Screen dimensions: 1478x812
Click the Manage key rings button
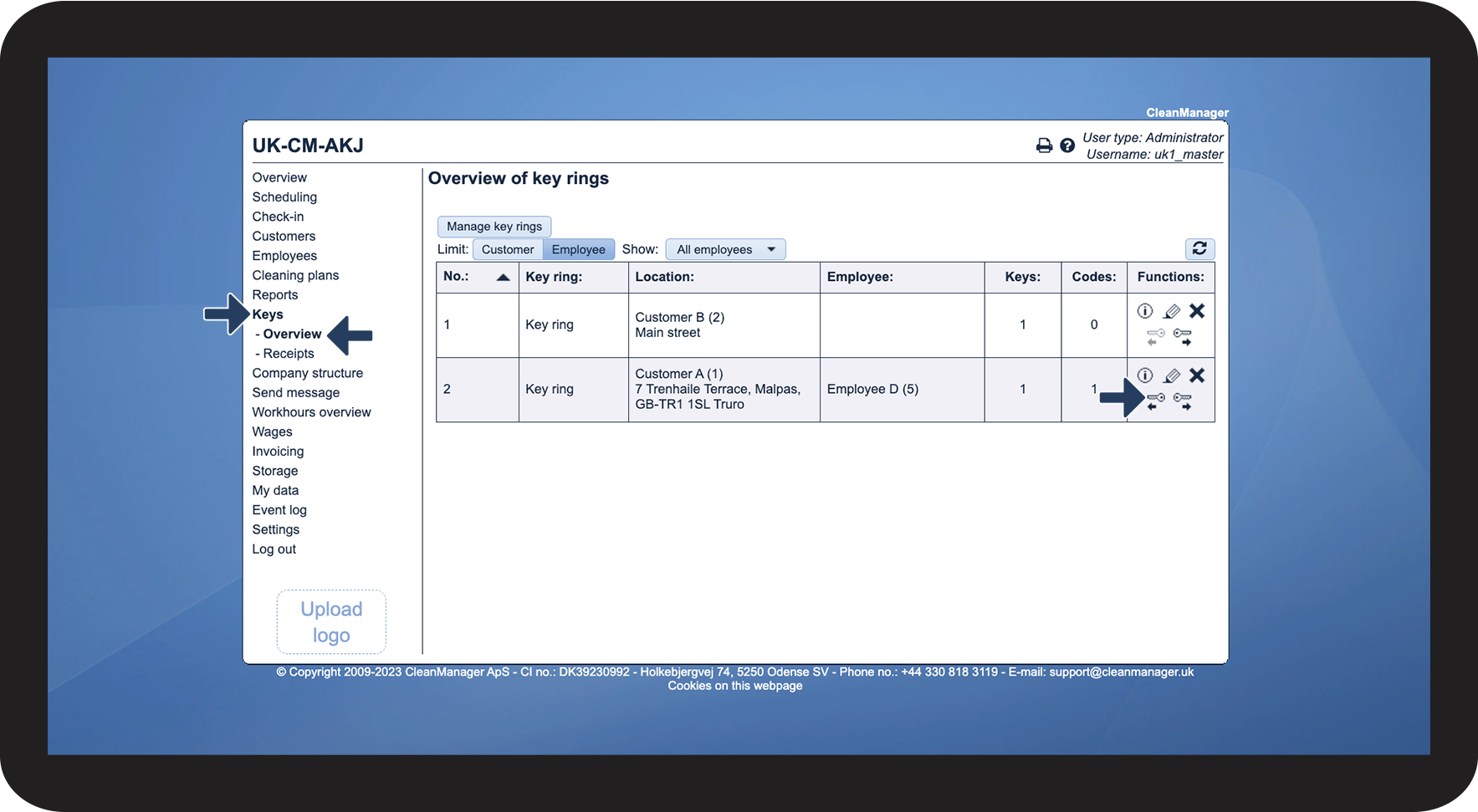(x=494, y=227)
